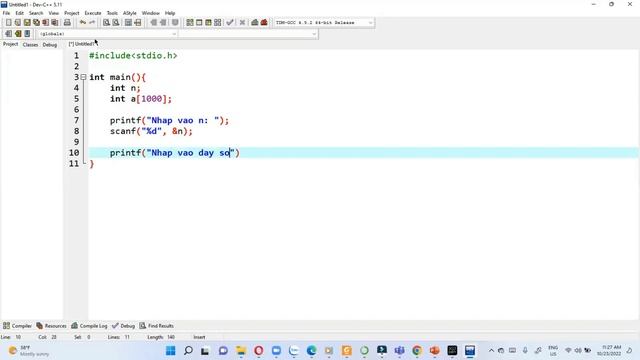Open the File menu
The height and width of the screenshot is (360, 640).
point(6,13)
